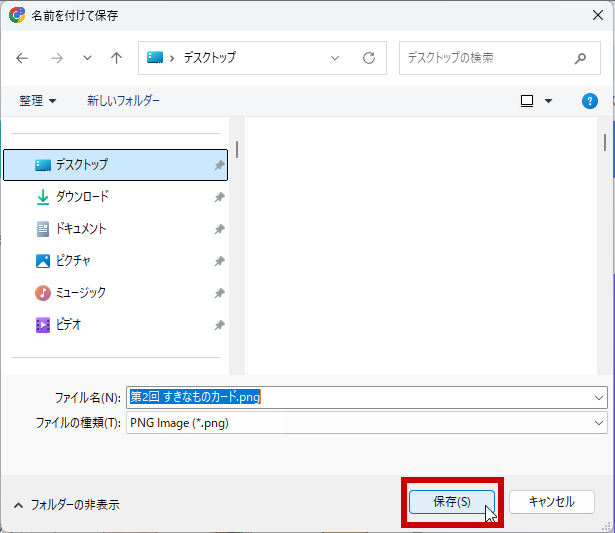This screenshot has height=533, width=615.
Task: Close the 名前を付けて保存 dialog
Action: coord(598,15)
